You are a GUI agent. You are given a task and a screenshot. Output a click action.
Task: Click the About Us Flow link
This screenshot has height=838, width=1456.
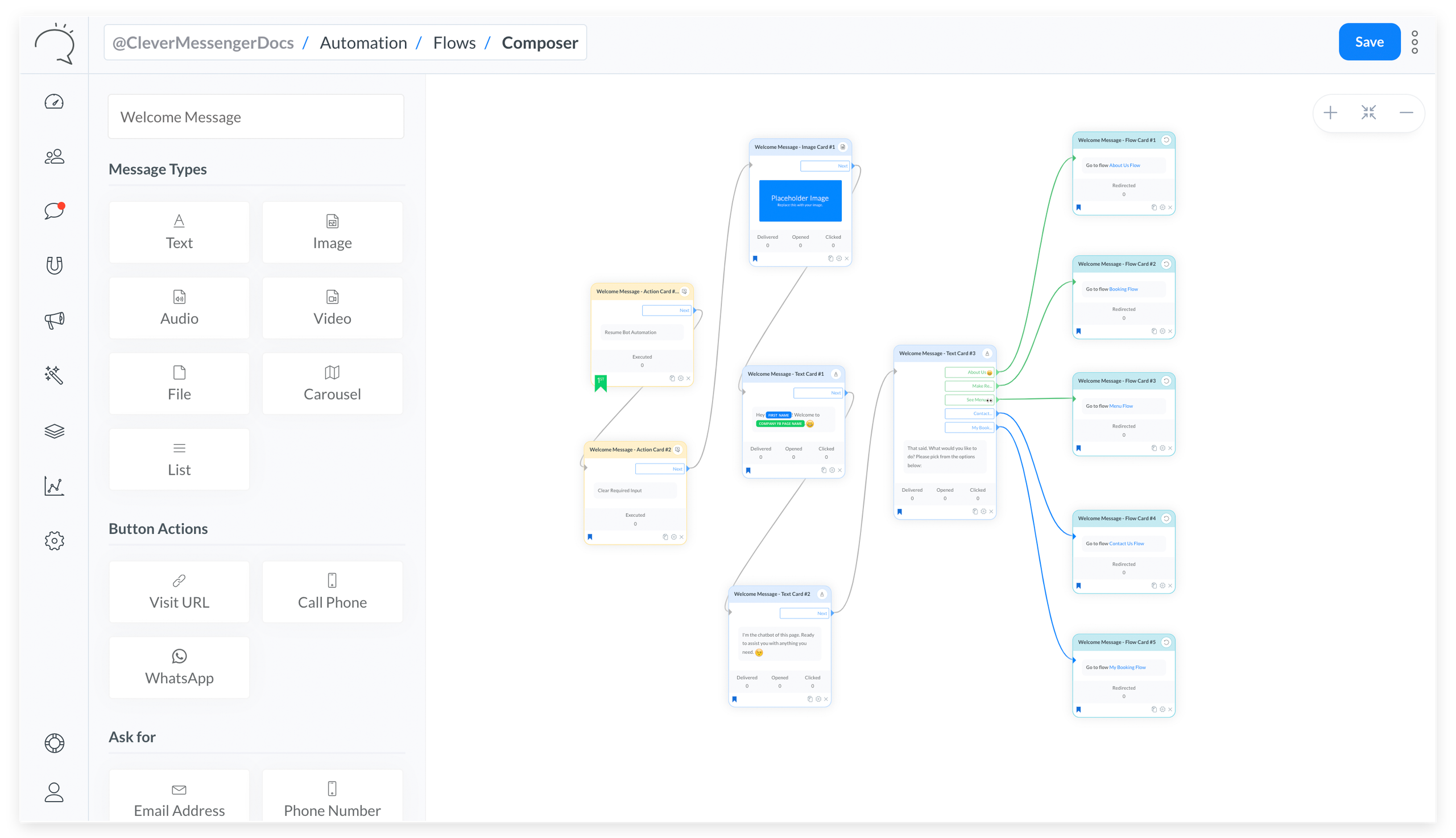1124,165
